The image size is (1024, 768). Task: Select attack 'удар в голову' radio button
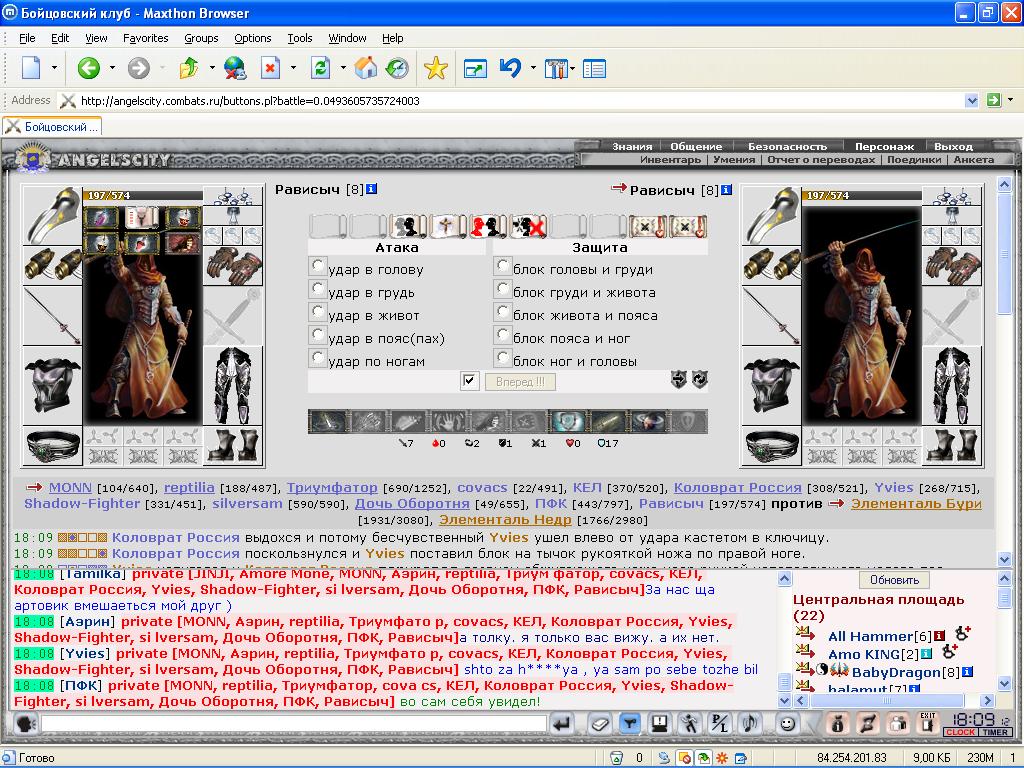(317, 266)
